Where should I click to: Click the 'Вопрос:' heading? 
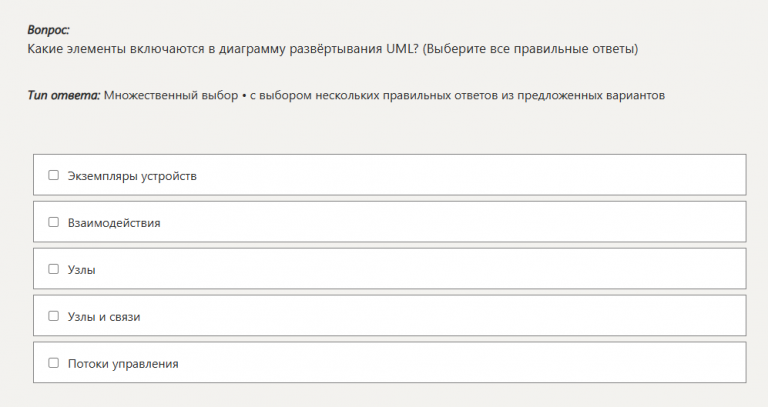click(49, 31)
